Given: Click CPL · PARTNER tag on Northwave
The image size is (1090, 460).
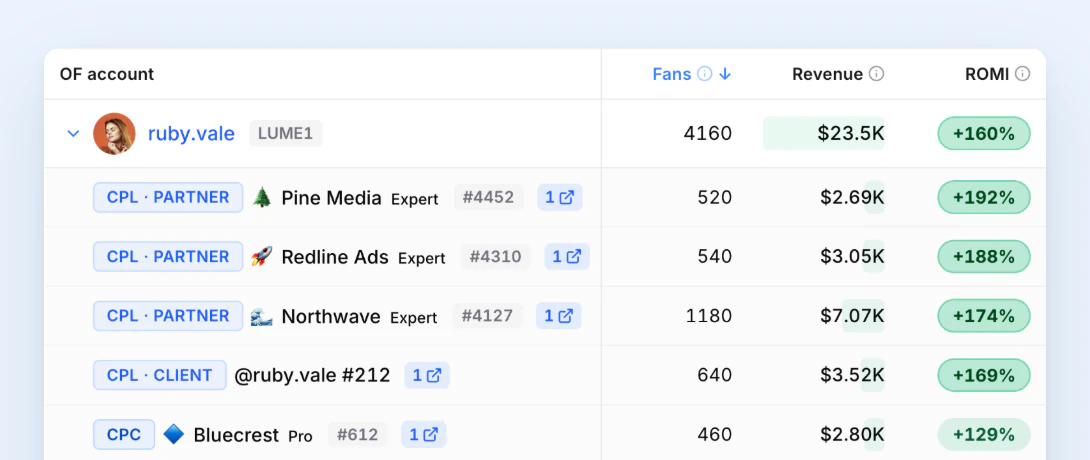Looking at the screenshot, I should pyautogui.click(x=168, y=316).
